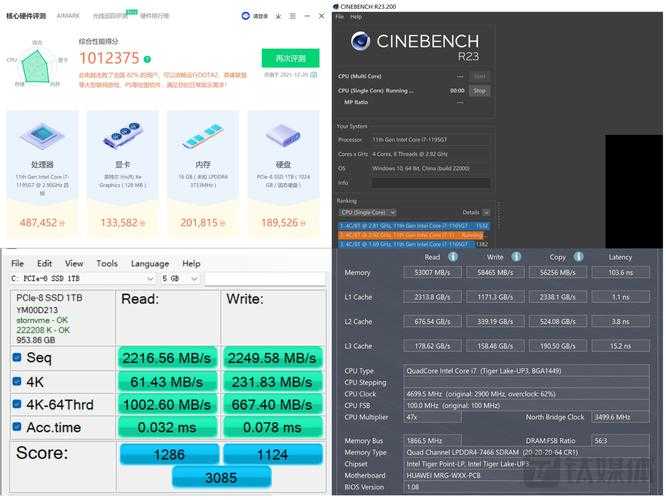Open the C: PCIe-8 SSD 1TB drive dropdown
666x500 pixels.
coord(82,279)
